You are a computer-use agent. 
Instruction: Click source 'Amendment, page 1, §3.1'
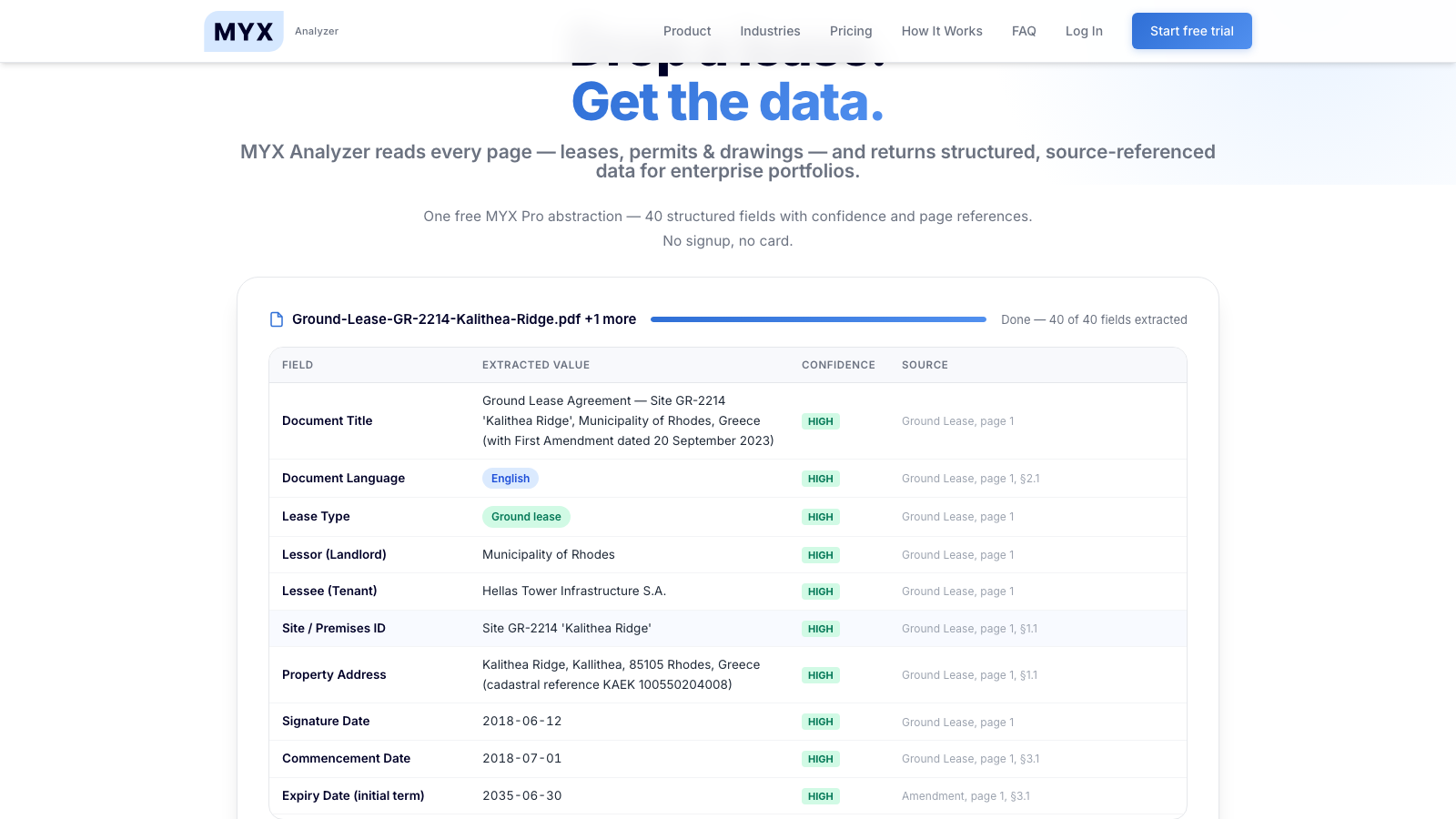point(966,796)
